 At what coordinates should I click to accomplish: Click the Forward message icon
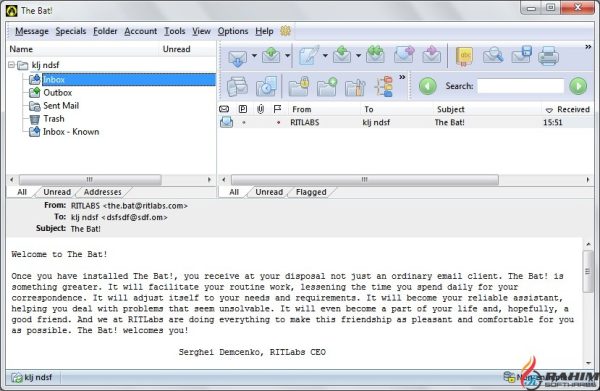404,55
